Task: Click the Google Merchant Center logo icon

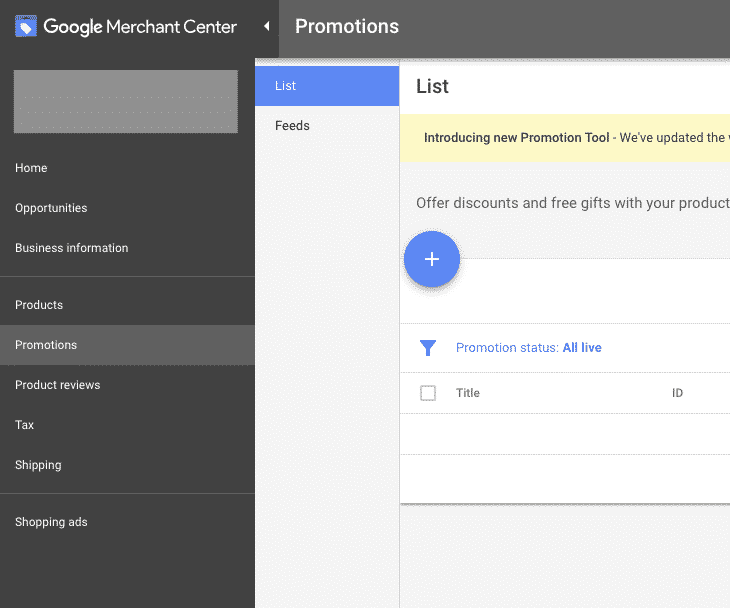Action: pos(26,26)
